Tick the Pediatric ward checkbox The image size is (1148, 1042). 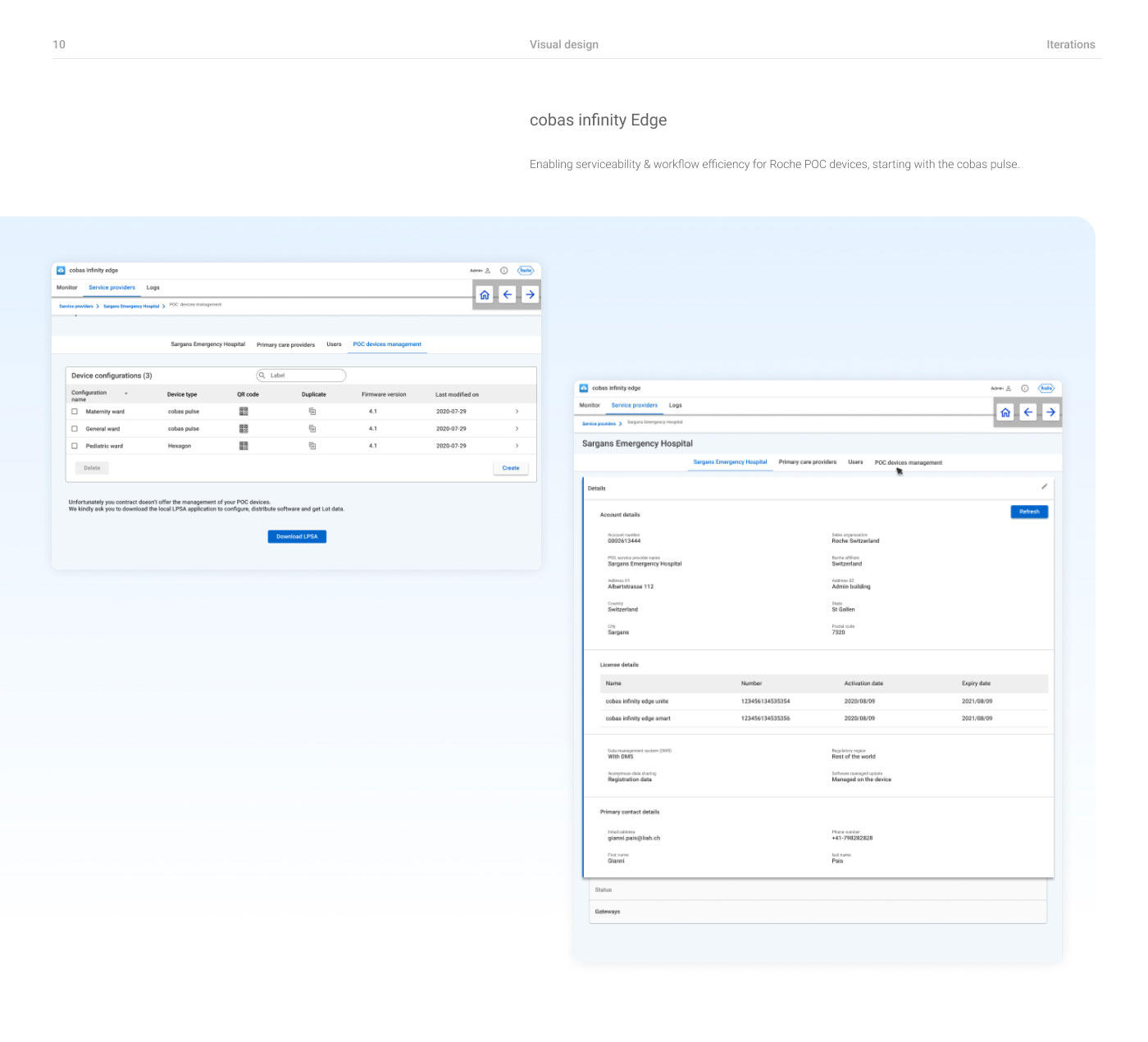(x=75, y=446)
